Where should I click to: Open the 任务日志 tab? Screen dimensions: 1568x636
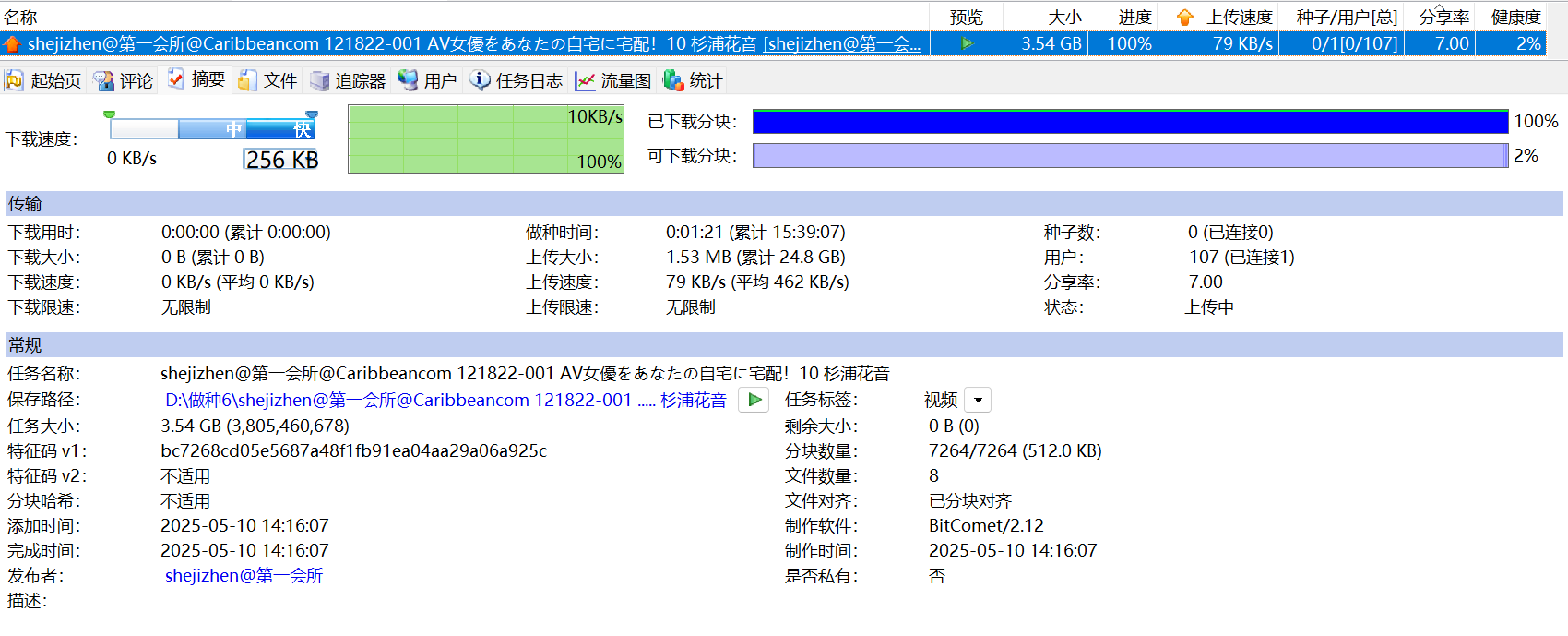click(x=517, y=81)
